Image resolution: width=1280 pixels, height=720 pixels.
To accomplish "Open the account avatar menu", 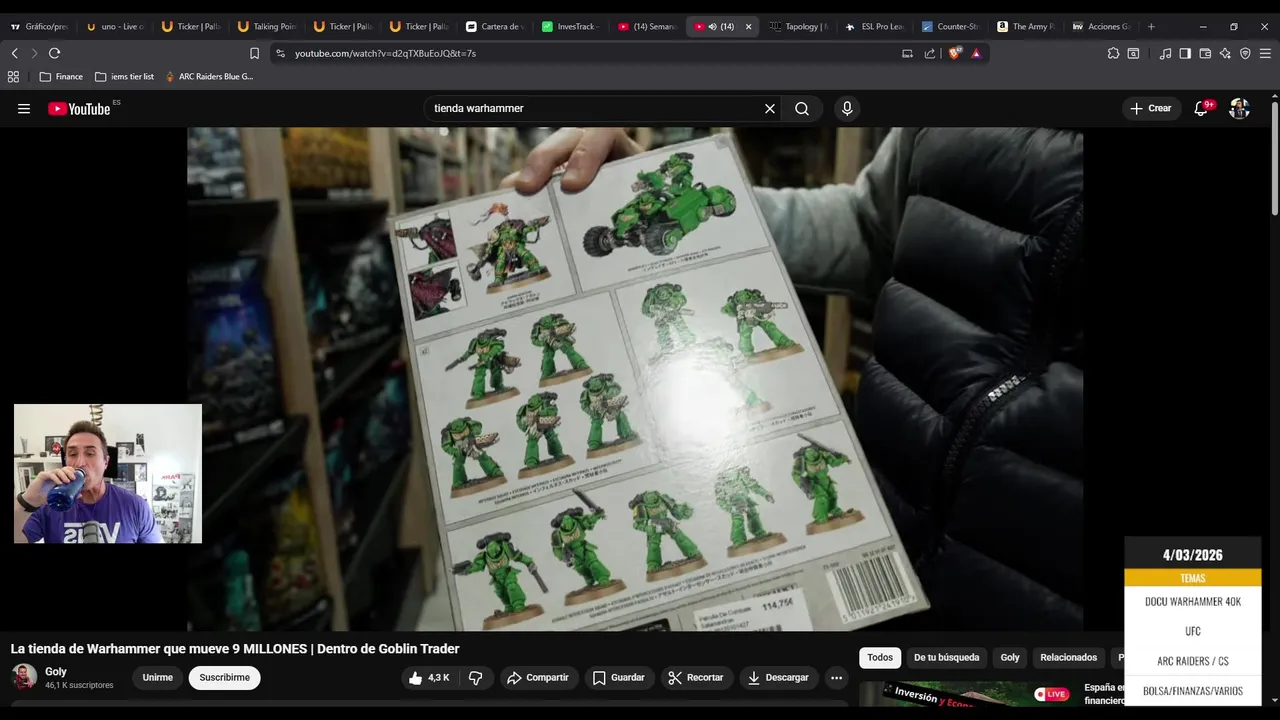I will click(1239, 109).
